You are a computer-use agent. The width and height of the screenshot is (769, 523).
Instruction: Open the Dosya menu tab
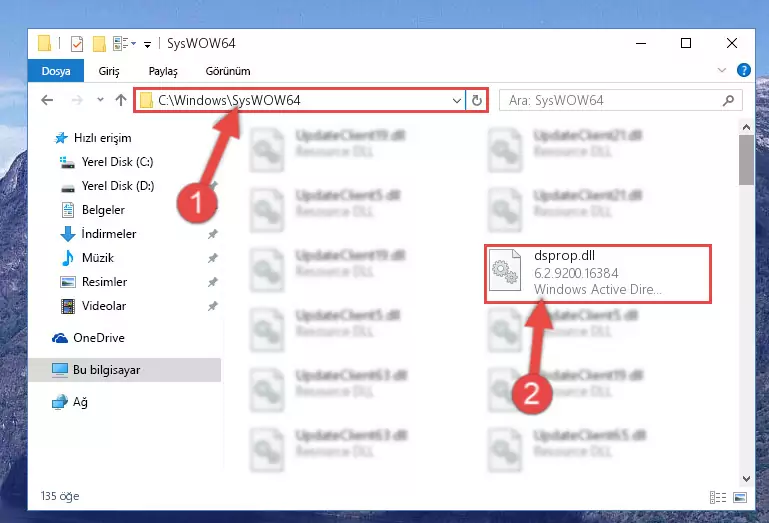pyautogui.click(x=56, y=71)
